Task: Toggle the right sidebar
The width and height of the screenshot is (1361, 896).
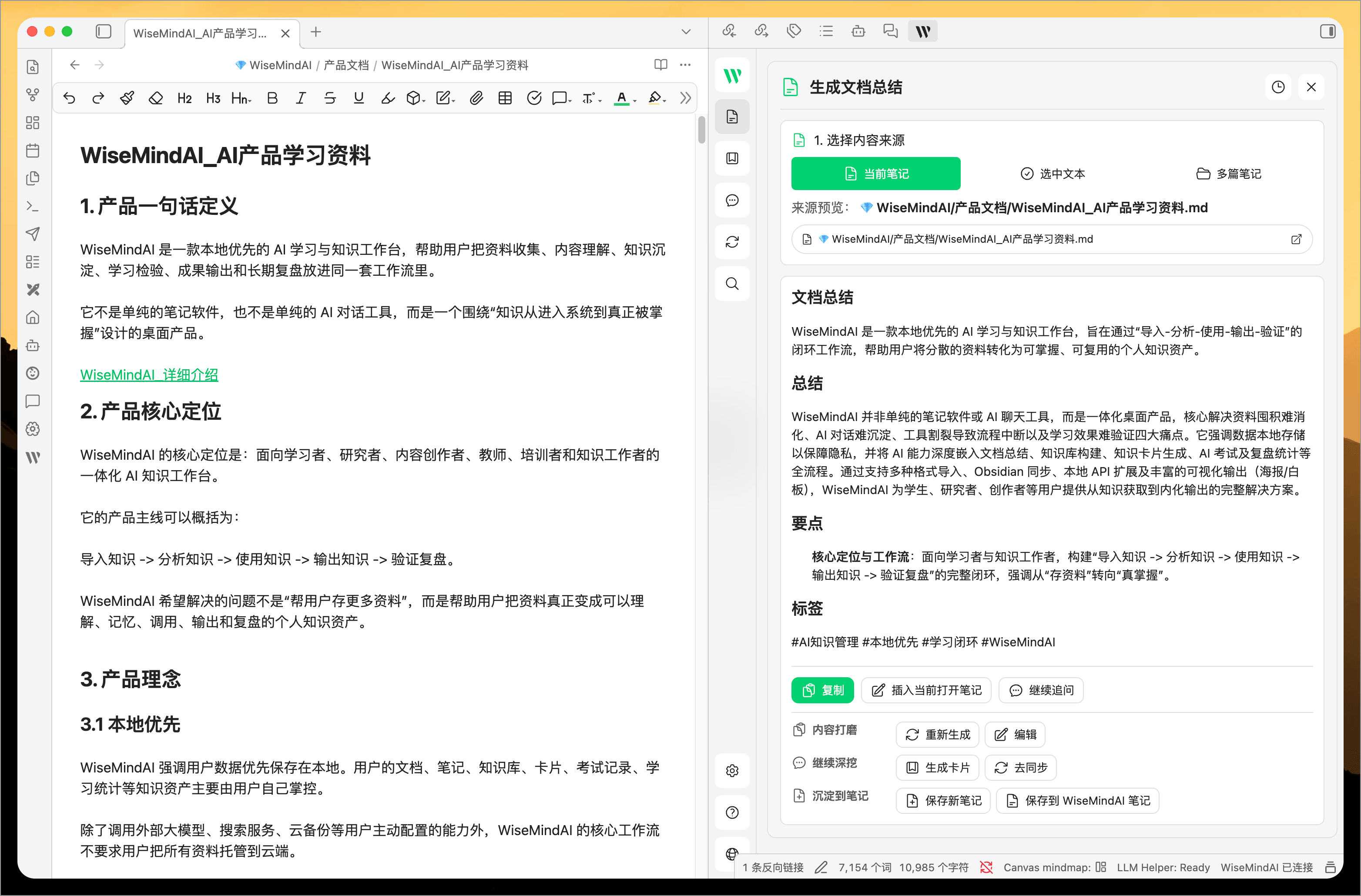Action: tap(1327, 31)
